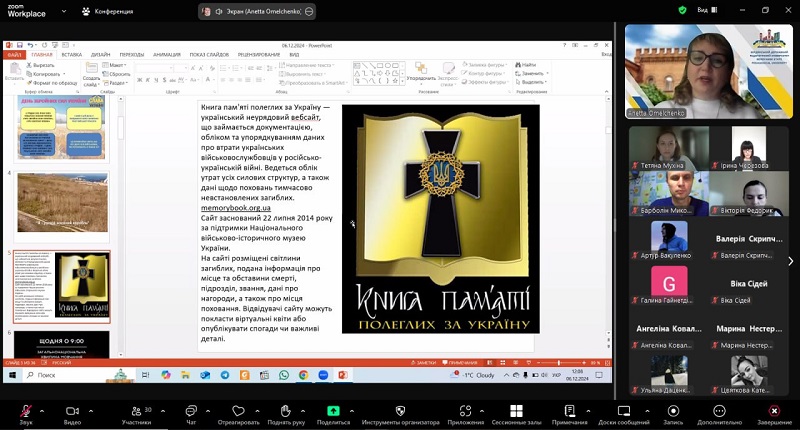The image size is (800, 430).
Task: Click Windows Start button
Action: tap(13, 375)
